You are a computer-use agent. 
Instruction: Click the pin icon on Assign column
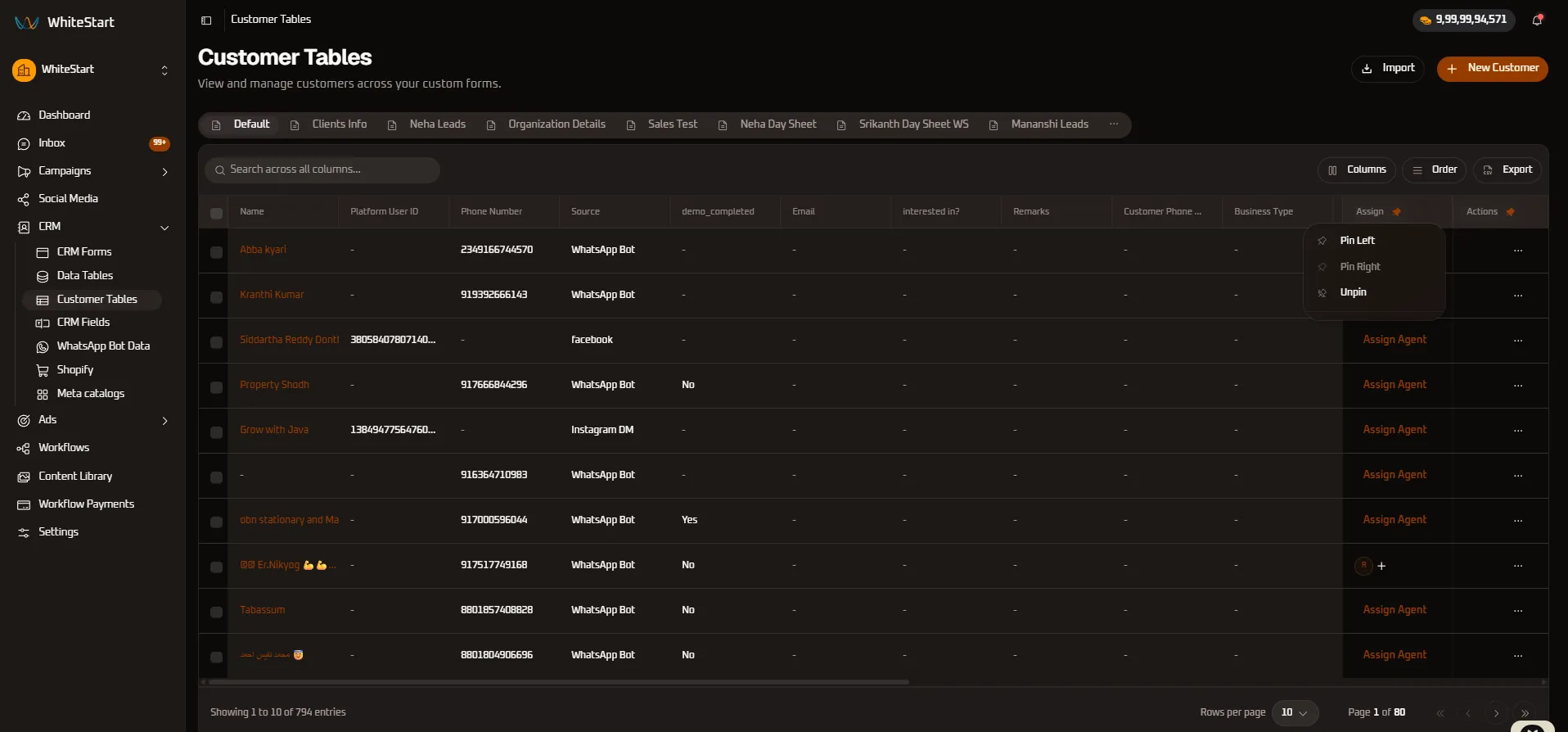click(1396, 212)
